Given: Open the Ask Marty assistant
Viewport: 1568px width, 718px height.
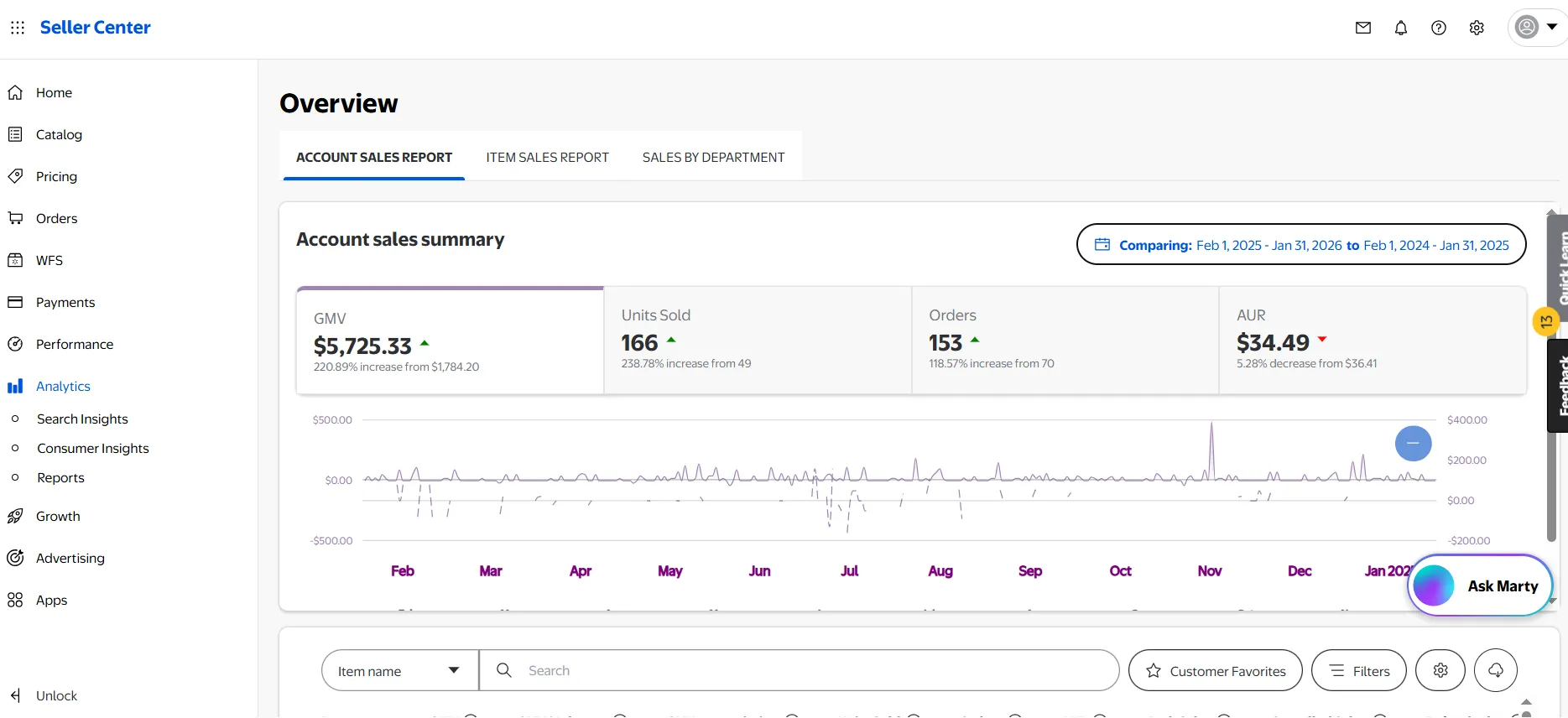Looking at the screenshot, I should click(x=1480, y=585).
